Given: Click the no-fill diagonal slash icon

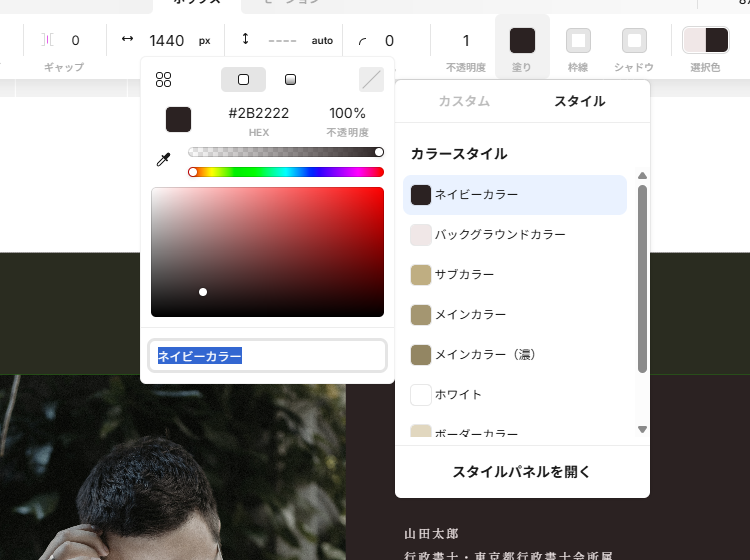Looking at the screenshot, I should pos(371,80).
